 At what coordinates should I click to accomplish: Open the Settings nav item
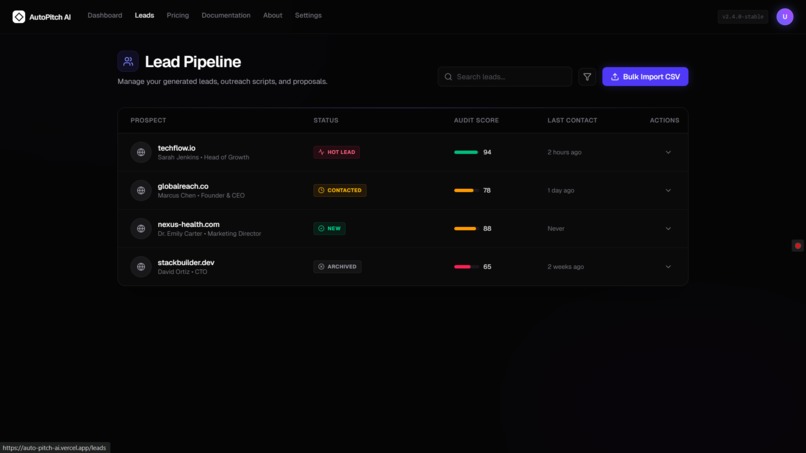pos(308,15)
